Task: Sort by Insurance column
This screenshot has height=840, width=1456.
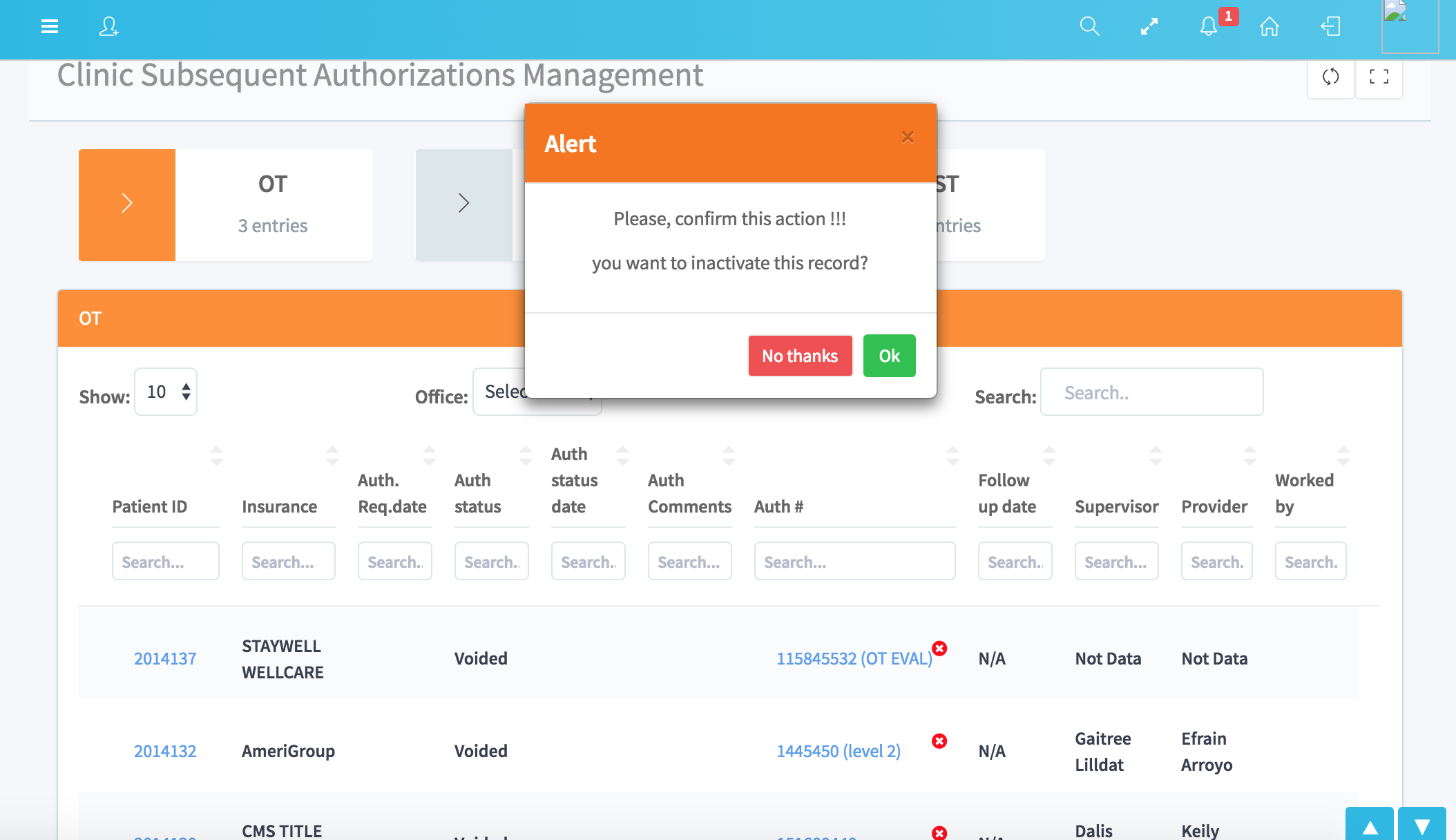Action: 332,455
